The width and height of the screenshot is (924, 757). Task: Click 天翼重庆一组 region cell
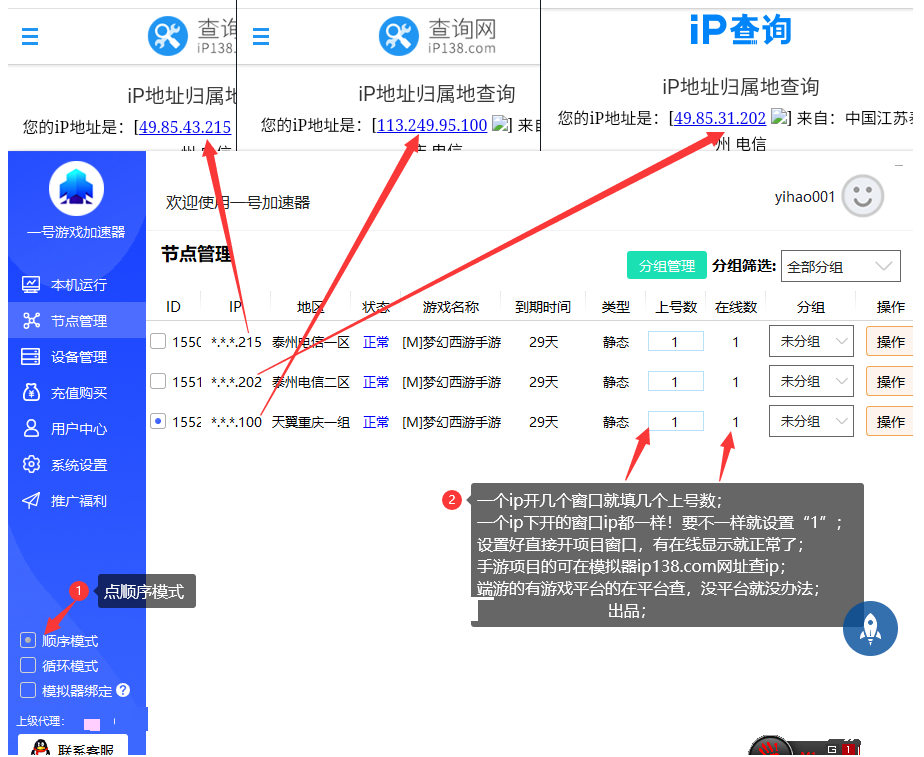click(311, 422)
